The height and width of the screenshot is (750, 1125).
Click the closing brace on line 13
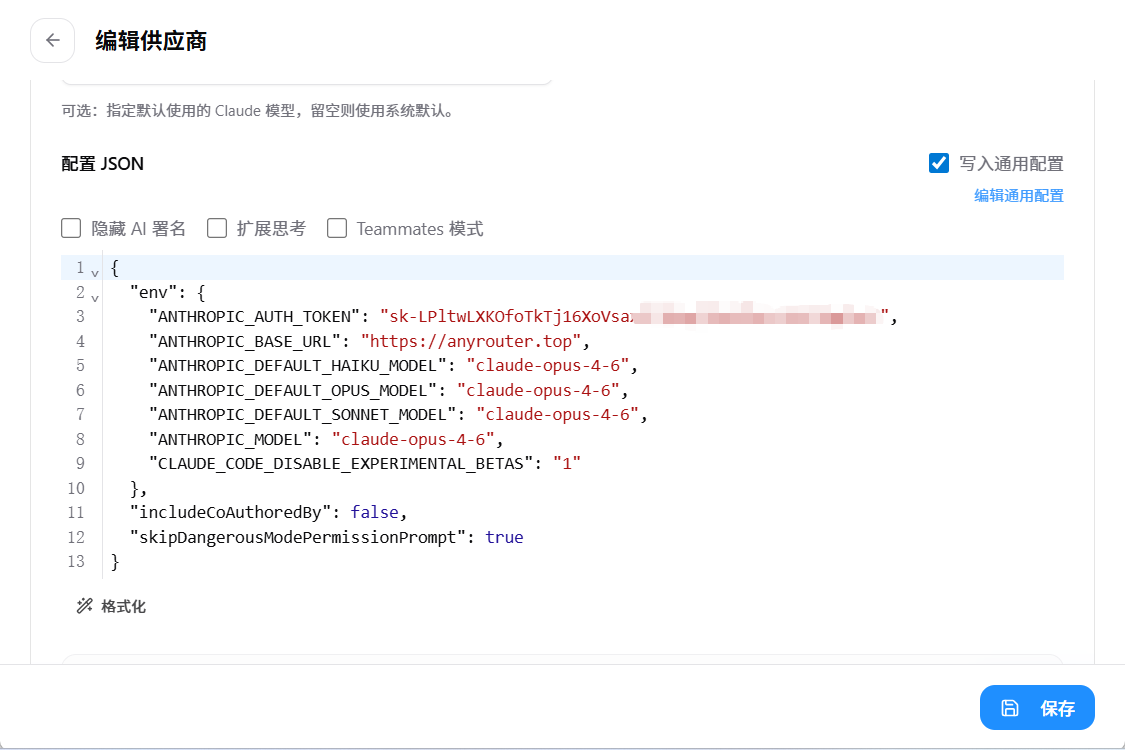click(115, 561)
